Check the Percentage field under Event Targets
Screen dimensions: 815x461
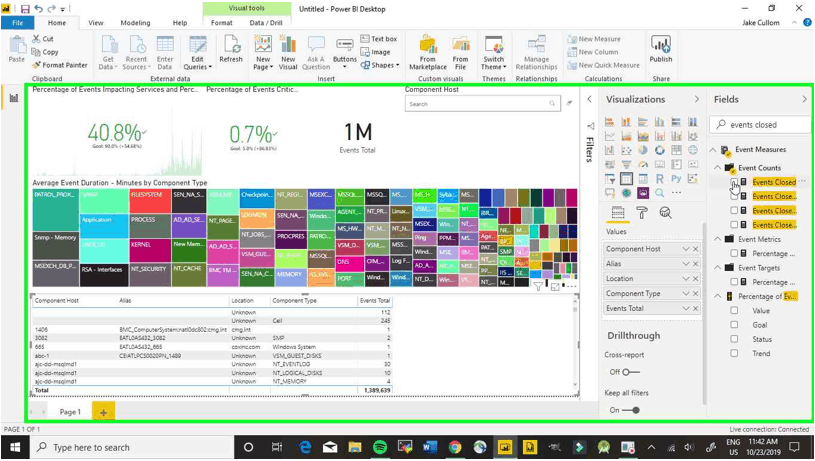pyautogui.click(x=734, y=282)
